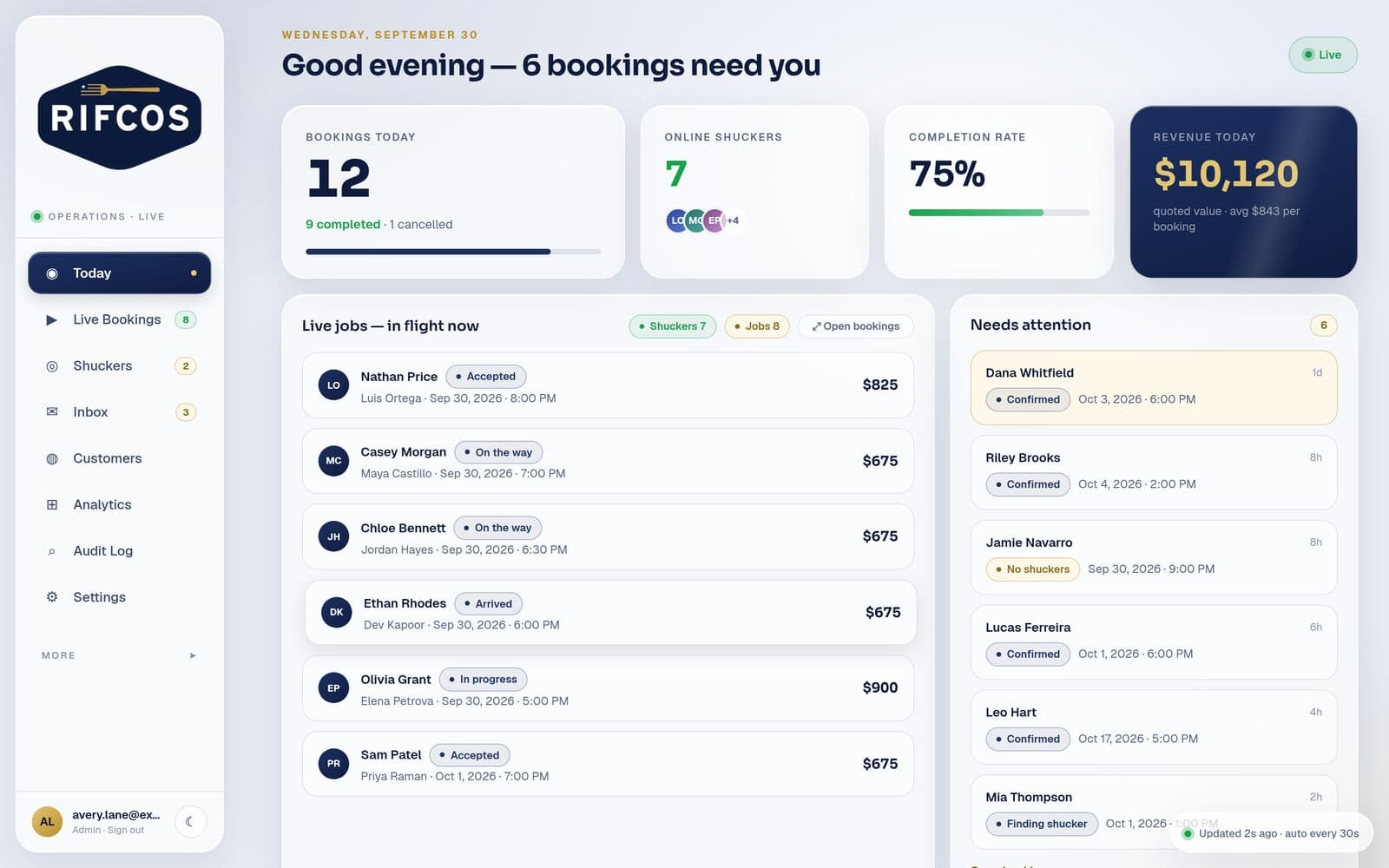Click JH avatar on Chloe Bennett job
Image resolution: width=1389 pixels, height=868 pixels.
point(333,536)
